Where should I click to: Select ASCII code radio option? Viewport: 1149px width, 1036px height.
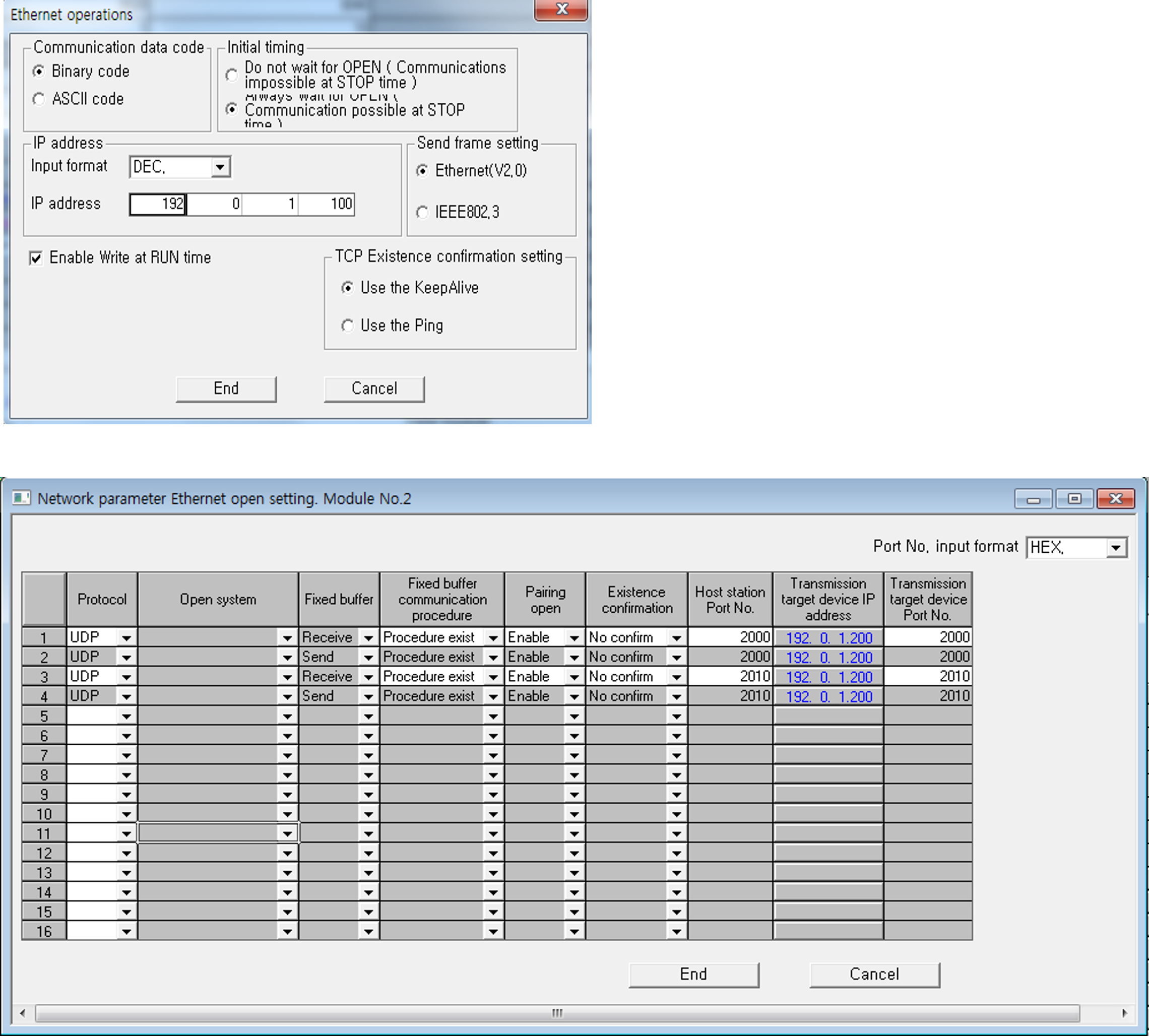tap(39, 99)
